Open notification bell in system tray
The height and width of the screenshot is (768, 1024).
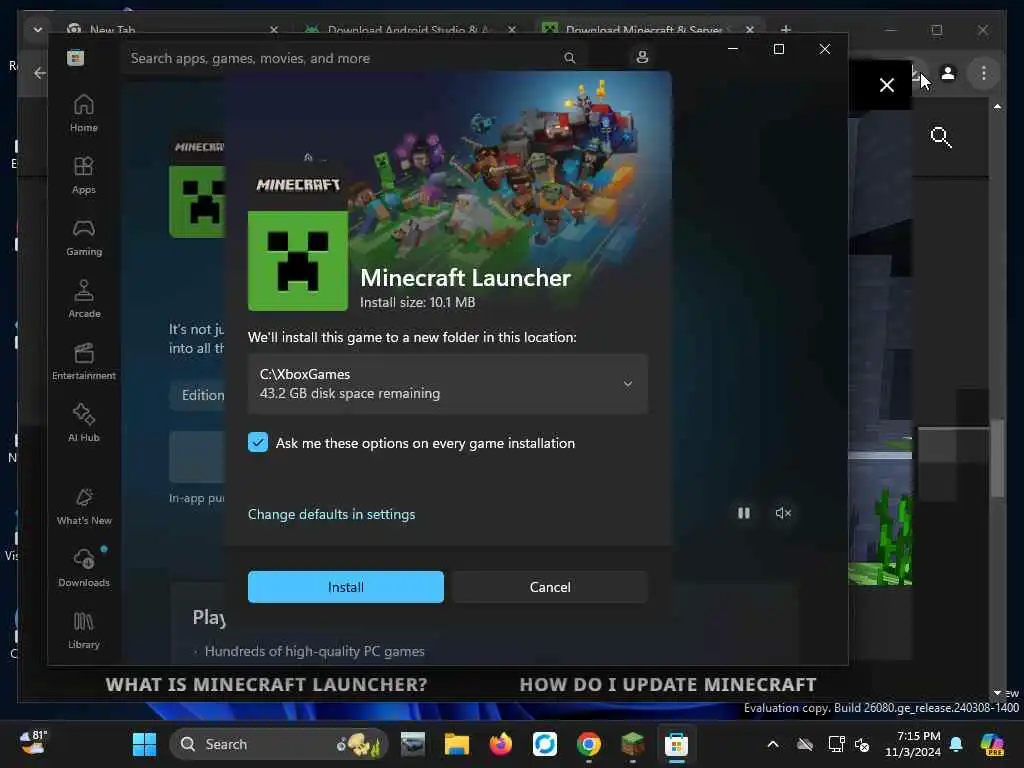(x=957, y=744)
